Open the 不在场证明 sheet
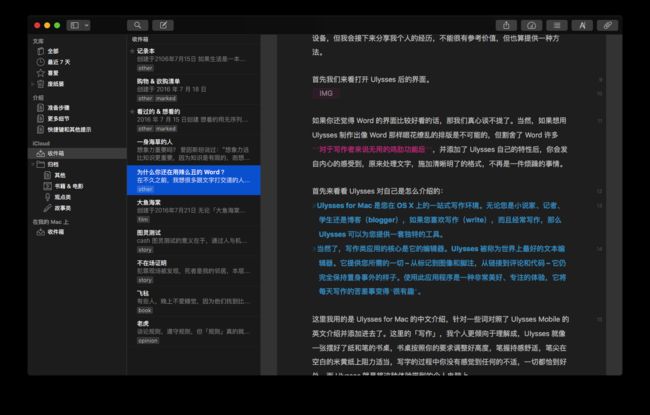 pyautogui.click(x=194, y=271)
